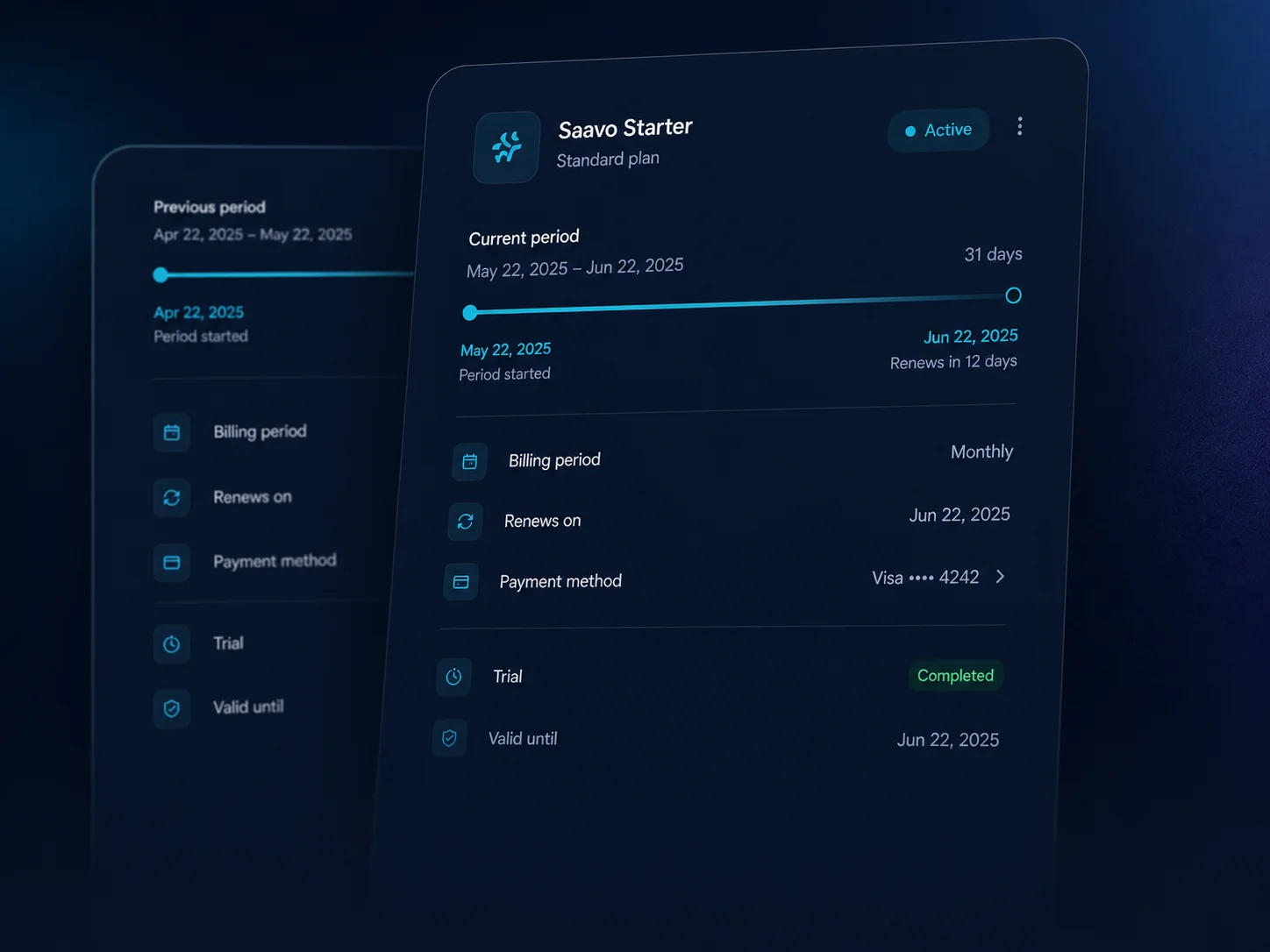Click the Current period heading
The height and width of the screenshot is (952, 1270).
pos(524,238)
